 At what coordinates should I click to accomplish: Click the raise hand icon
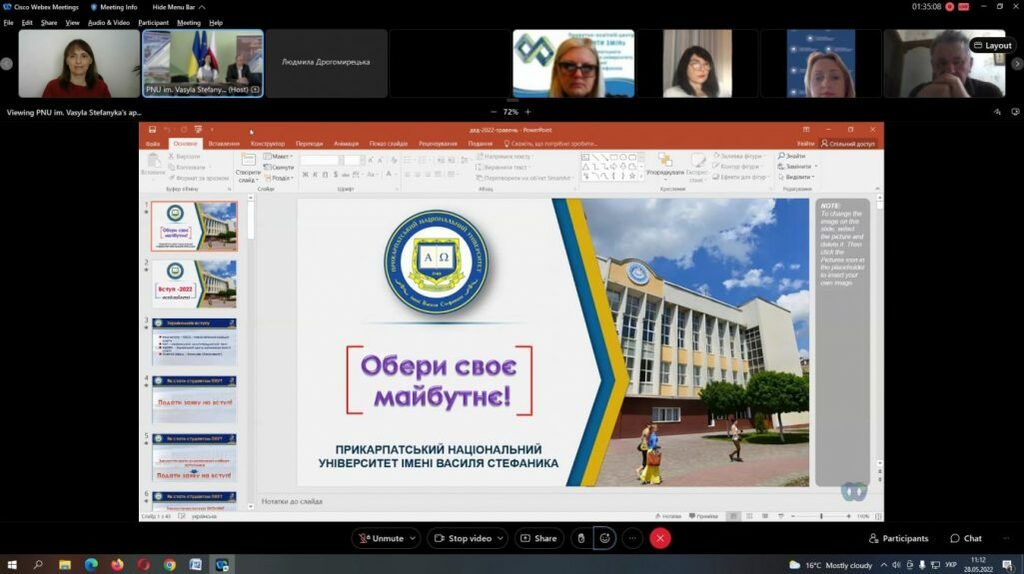[580, 538]
